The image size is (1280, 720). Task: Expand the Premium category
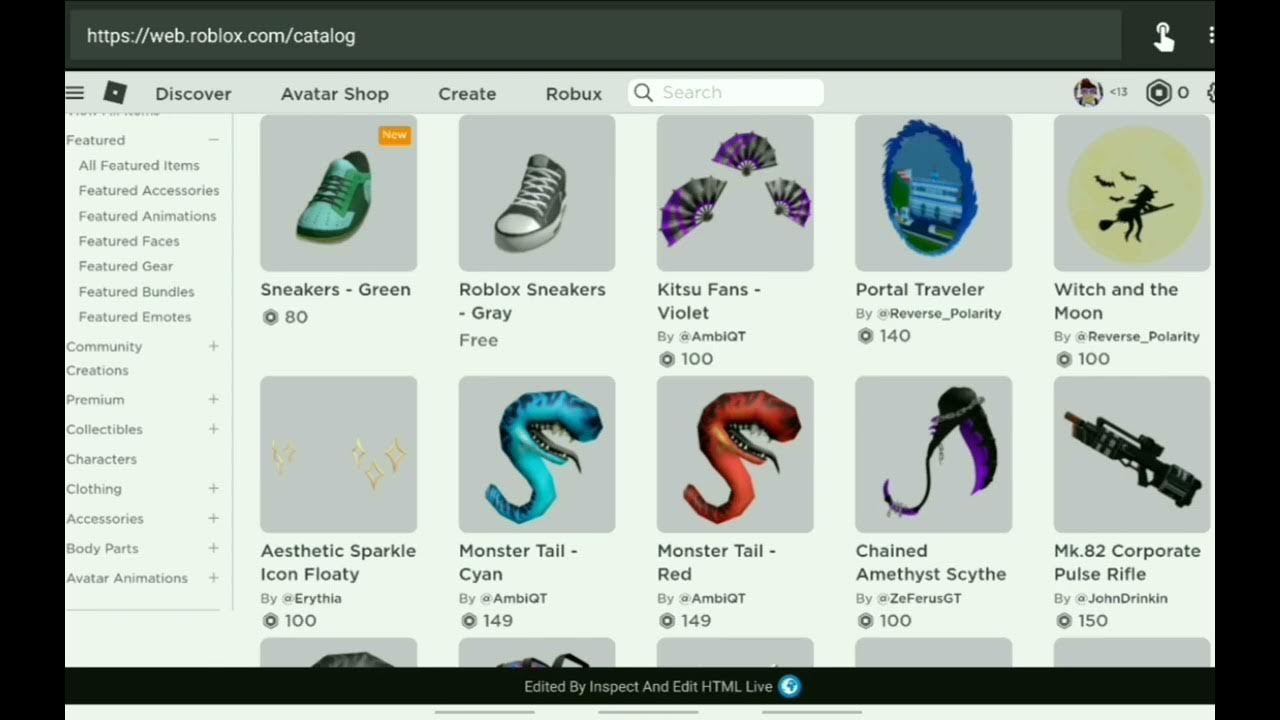[x=213, y=399]
